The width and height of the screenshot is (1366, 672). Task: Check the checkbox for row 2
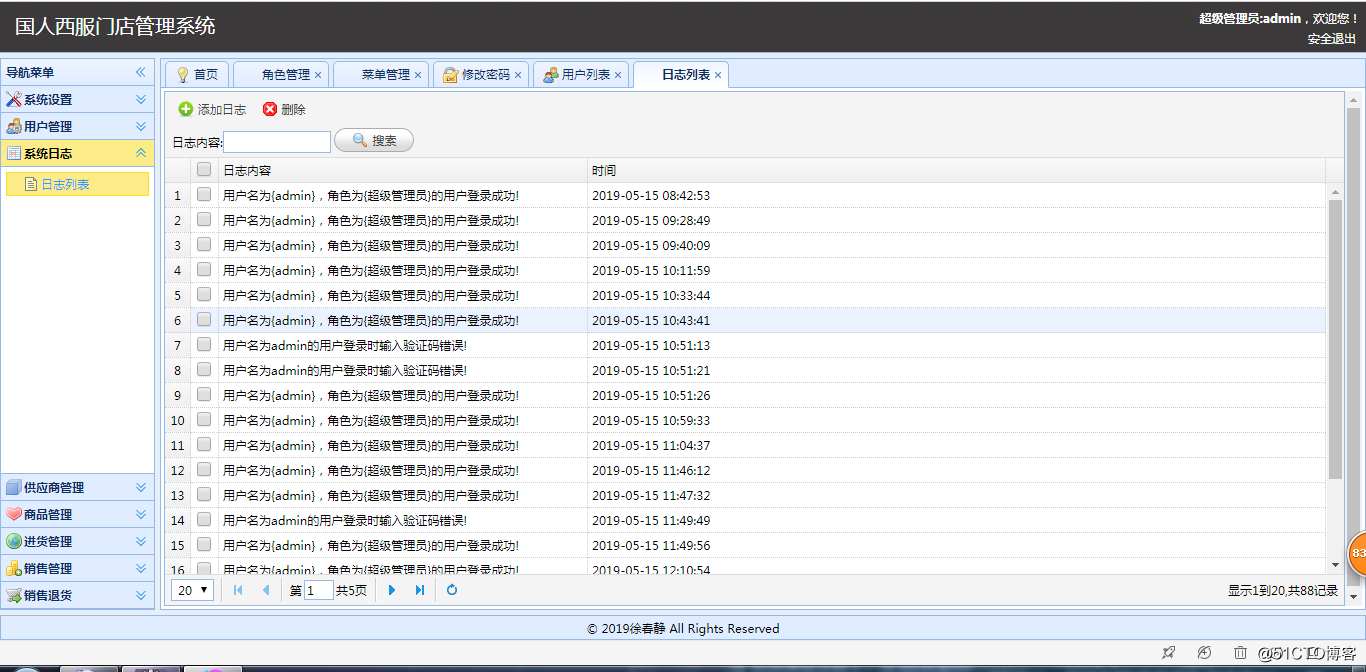tap(204, 220)
